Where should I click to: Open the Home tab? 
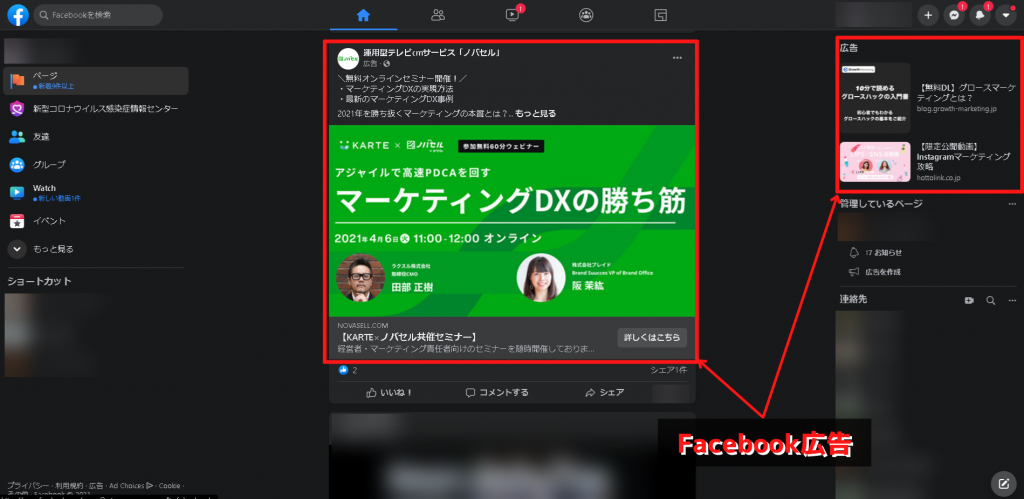coord(363,15)
